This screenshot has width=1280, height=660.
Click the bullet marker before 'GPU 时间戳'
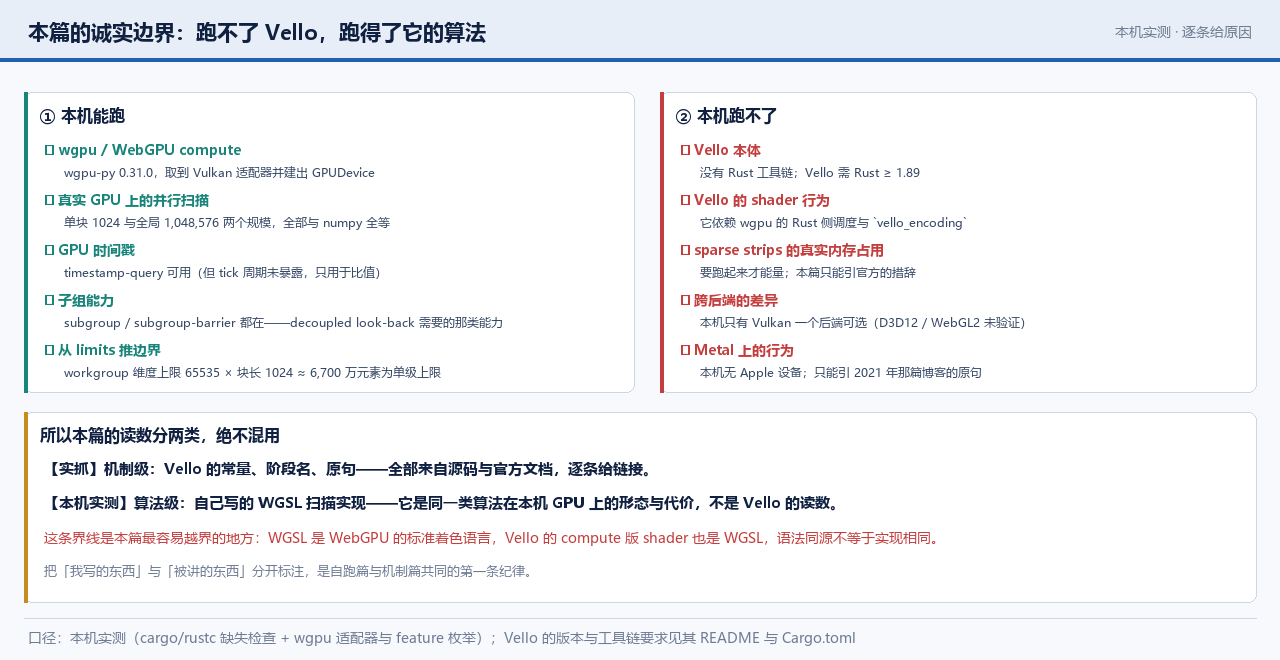point(49,250)
